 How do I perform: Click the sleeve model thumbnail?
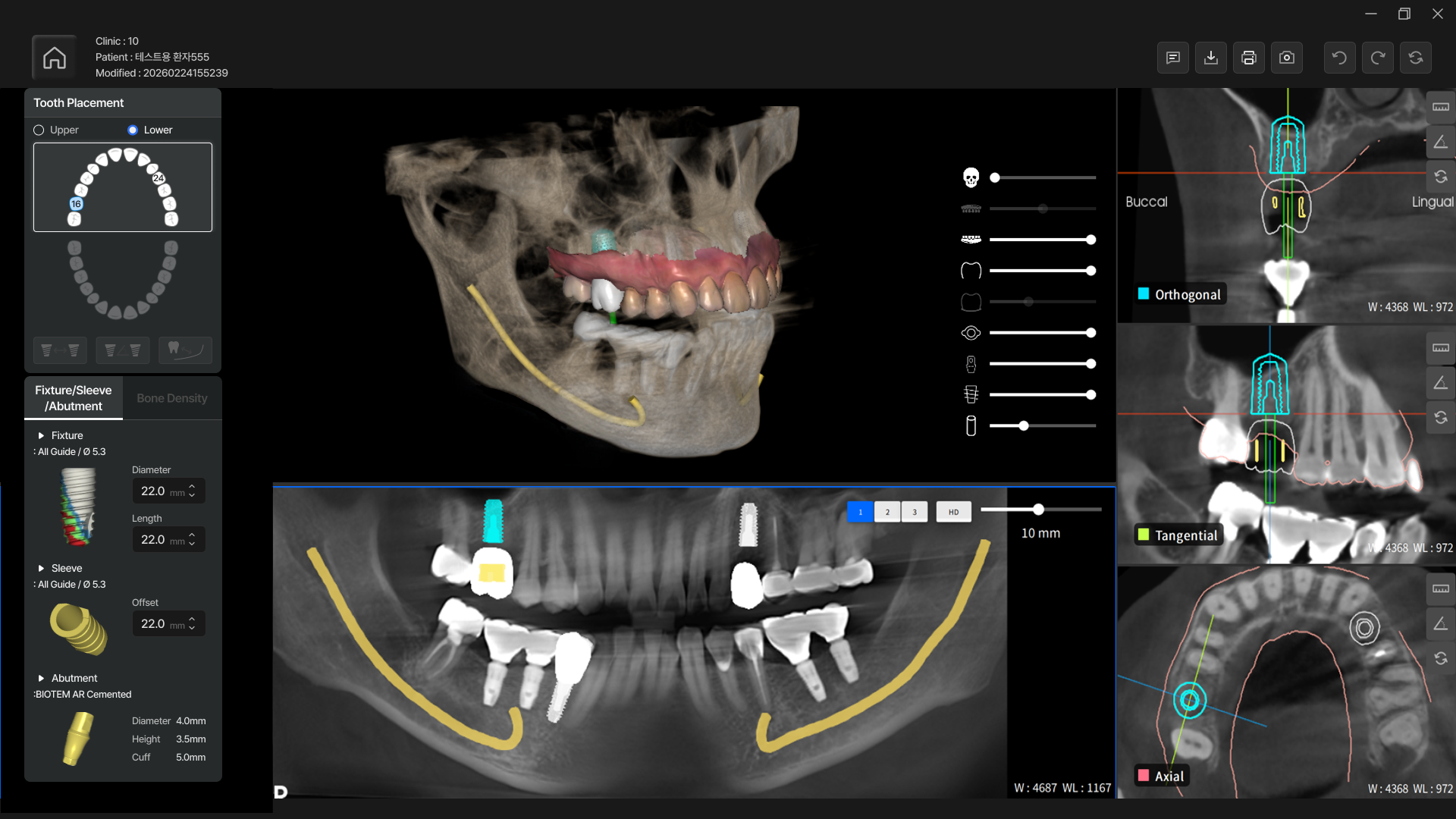point(79,629)
